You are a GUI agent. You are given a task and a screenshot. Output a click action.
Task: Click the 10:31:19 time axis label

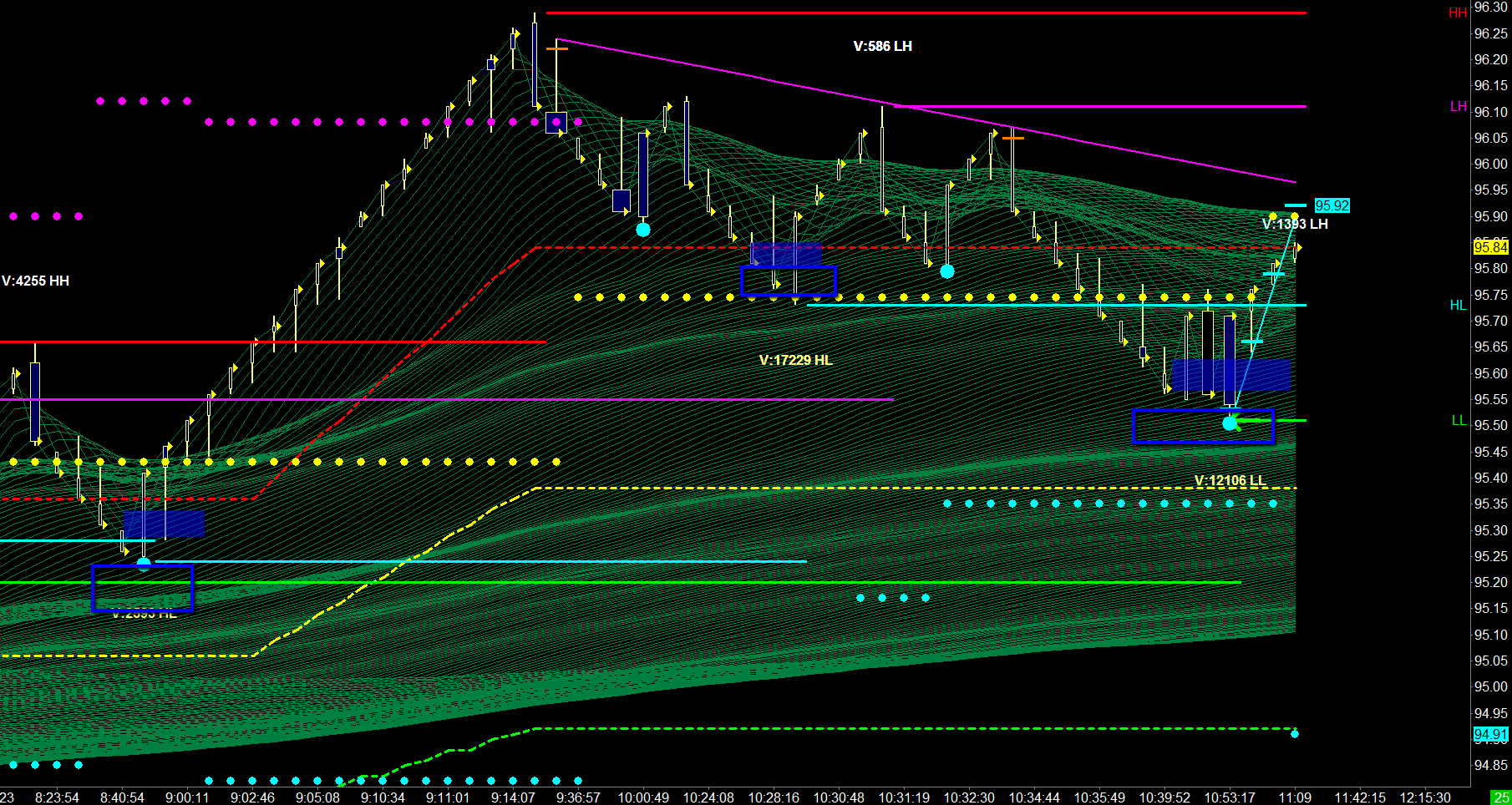coord(904,797)
